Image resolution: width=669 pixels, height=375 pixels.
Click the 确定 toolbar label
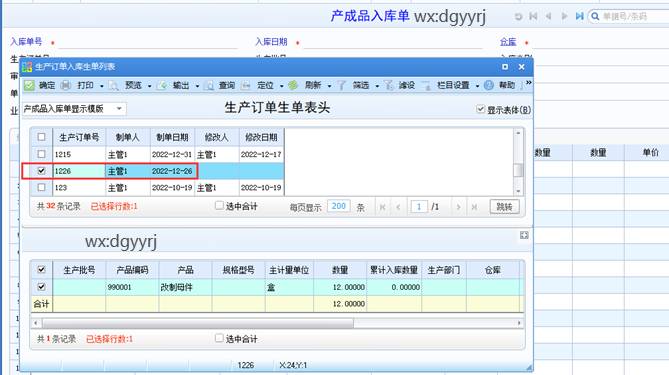(x=47, y=85)
